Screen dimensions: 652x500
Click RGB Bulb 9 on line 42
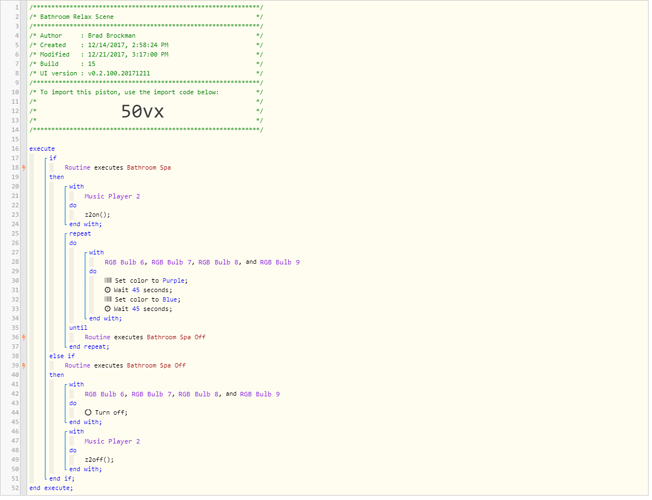point(260,394)
